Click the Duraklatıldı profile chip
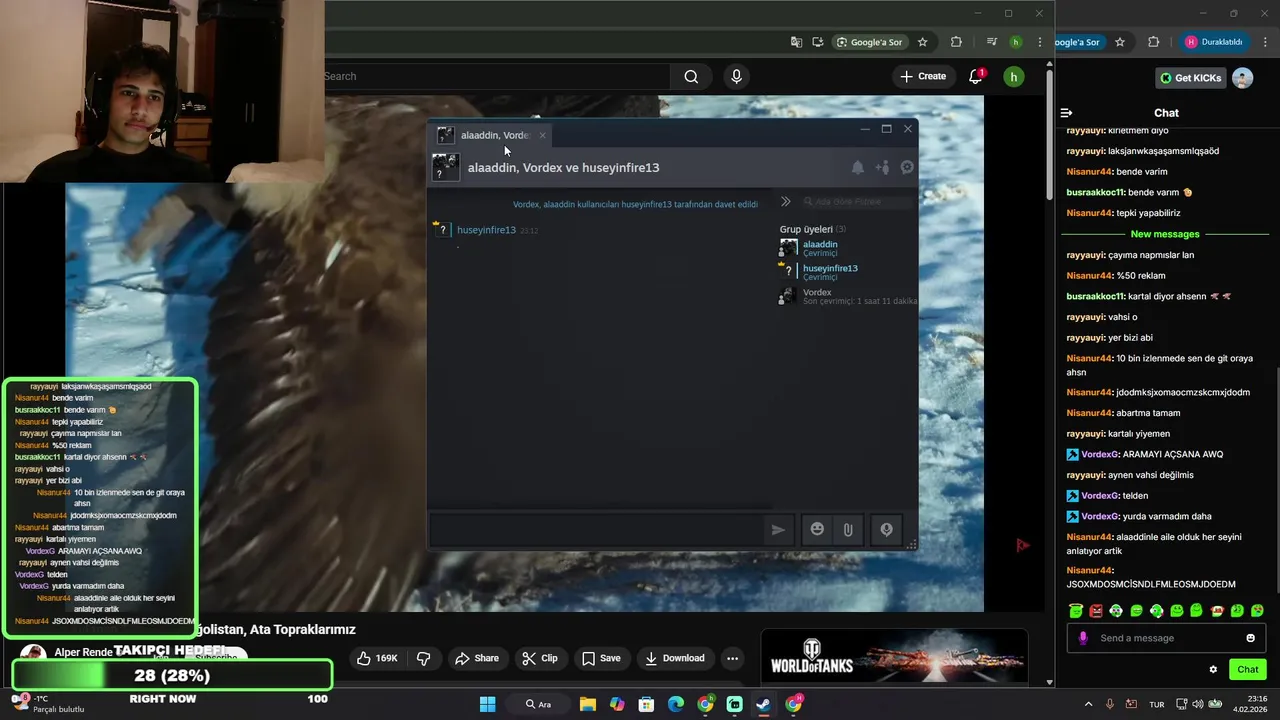 point(1214,42)
